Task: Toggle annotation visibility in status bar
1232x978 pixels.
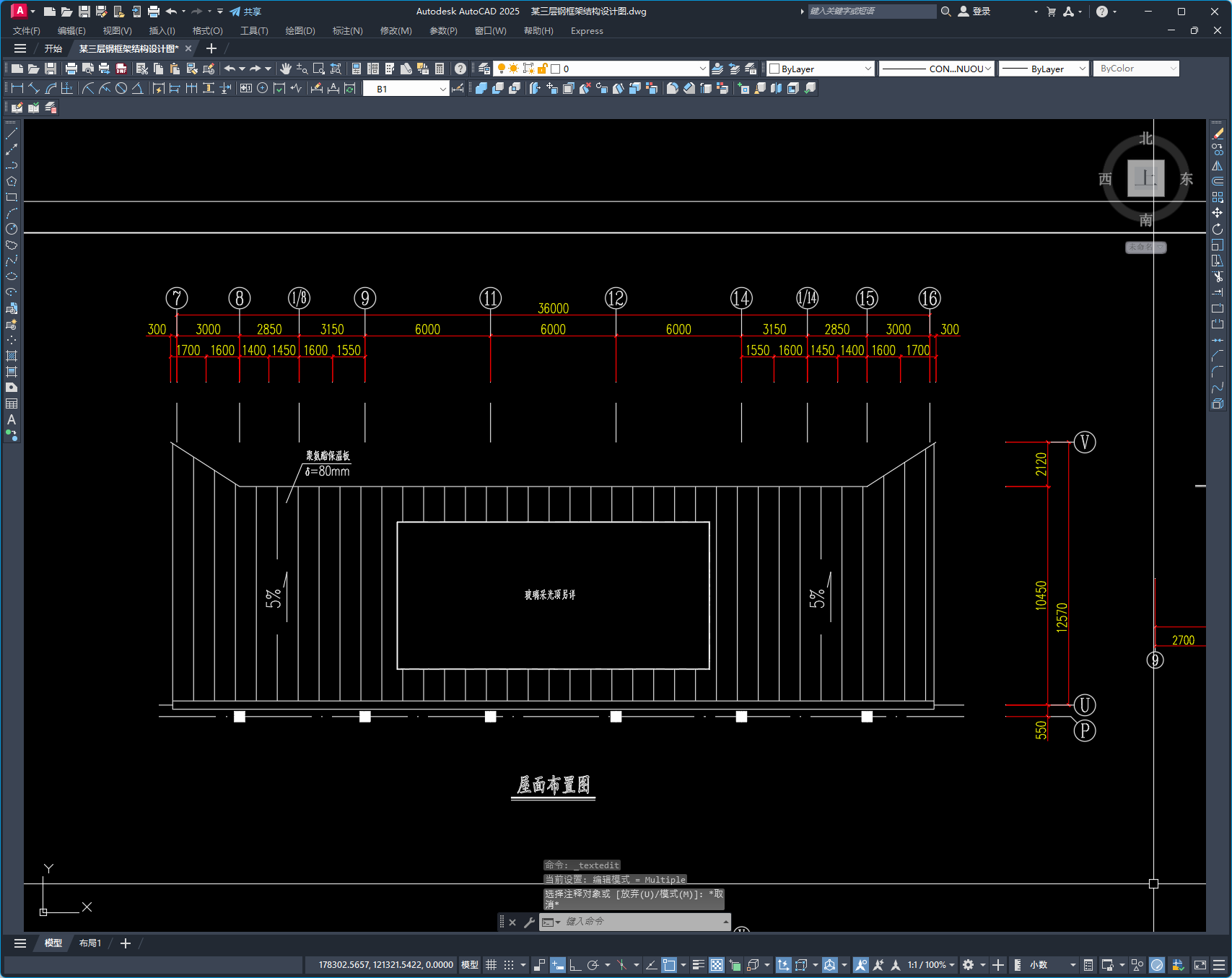Action: click(x=860, y=965)
